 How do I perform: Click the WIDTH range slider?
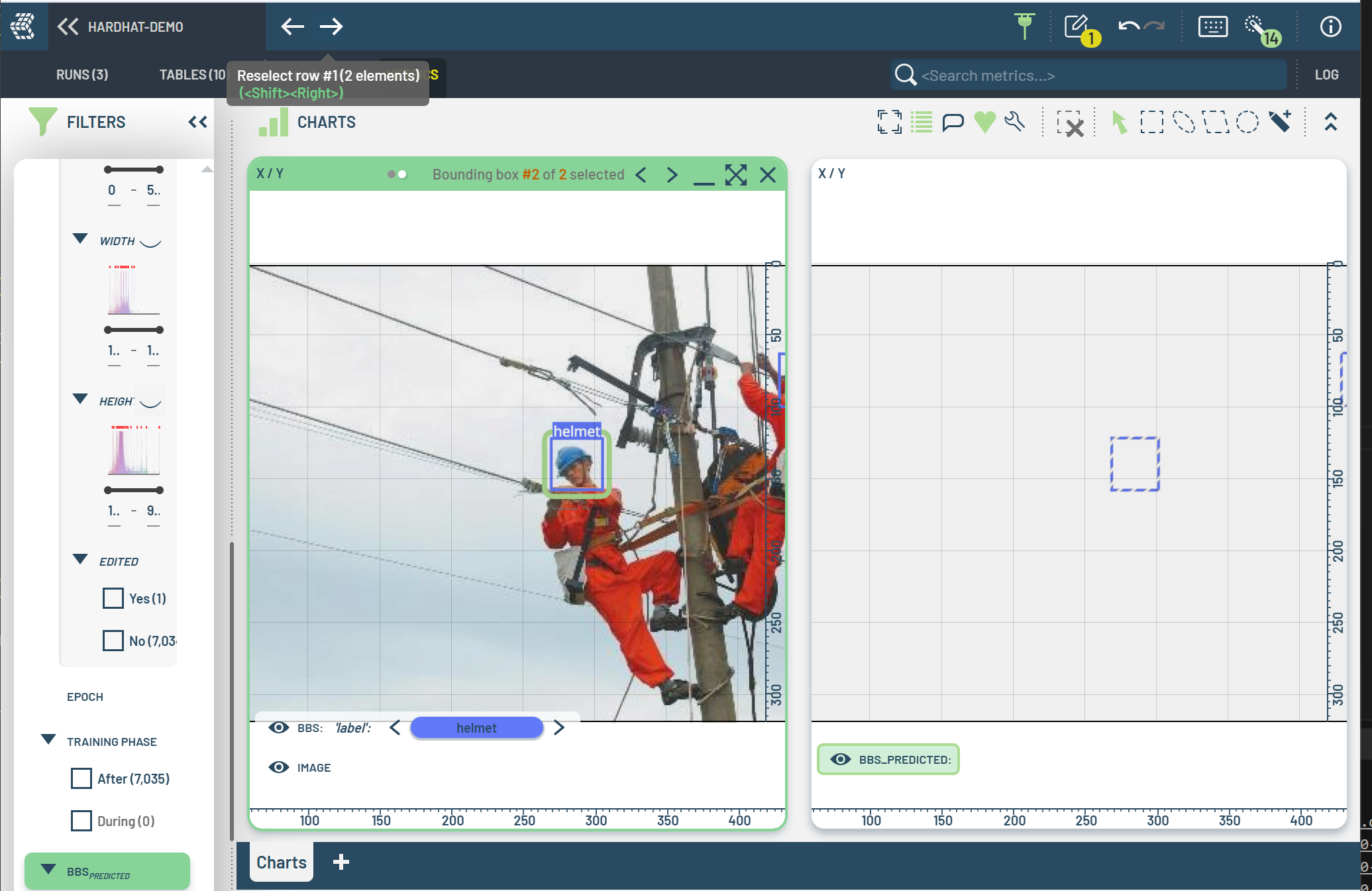133,330
